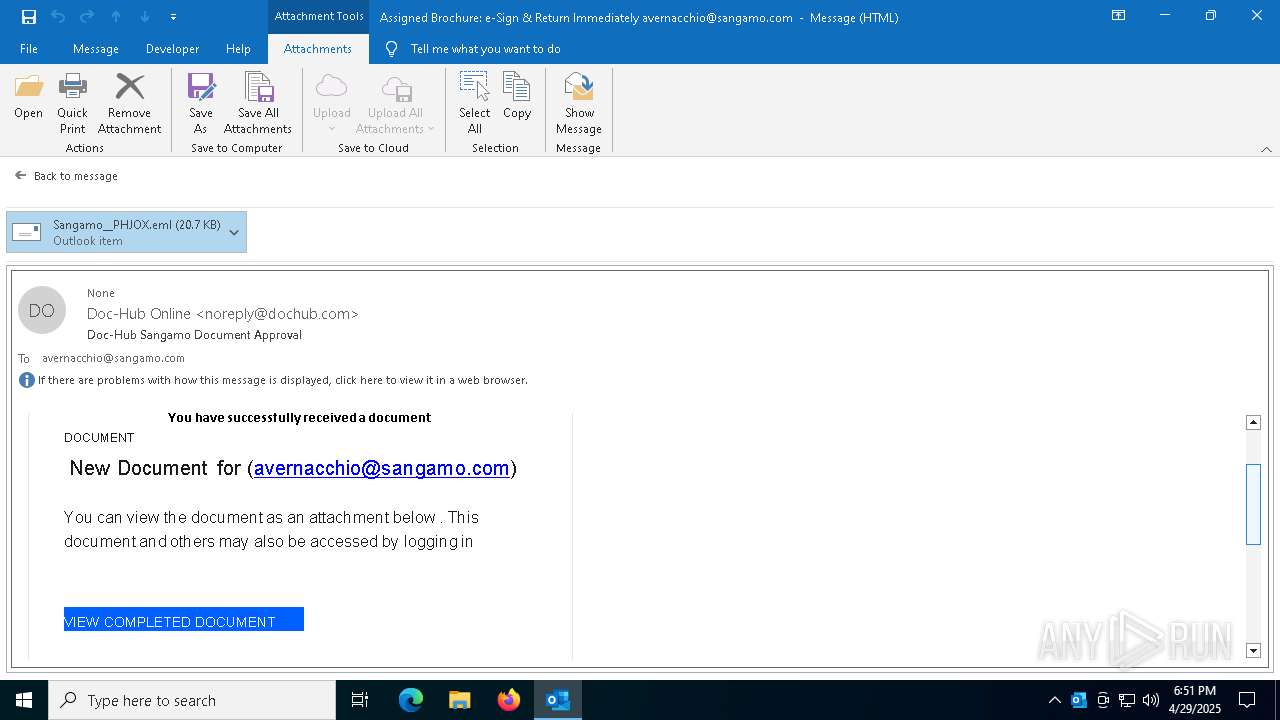1280x720 pixels.
Task: Save the attachment with Save As
Action: point(200,104)
